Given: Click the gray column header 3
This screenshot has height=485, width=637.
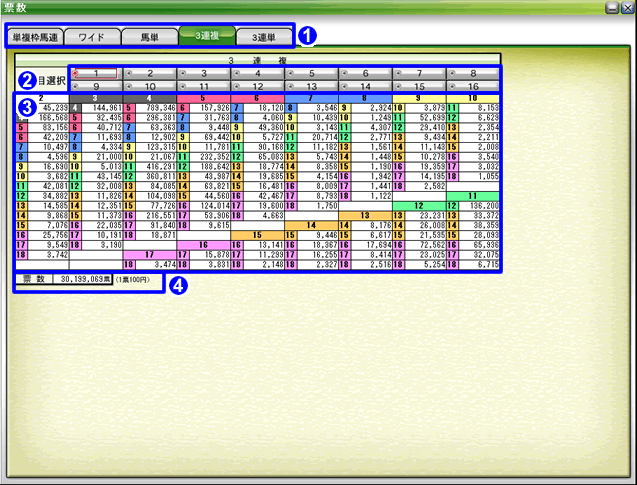Looking at the screenshot, I should [x=96, y=98].
